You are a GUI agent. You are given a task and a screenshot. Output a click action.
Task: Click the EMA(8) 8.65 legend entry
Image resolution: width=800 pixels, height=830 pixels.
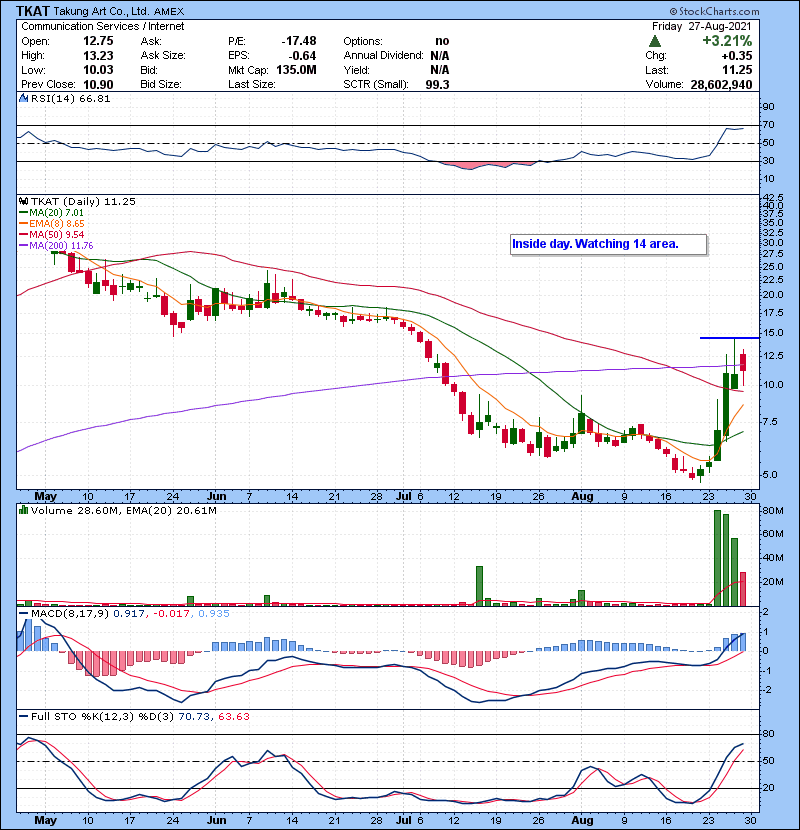point(52,224)
